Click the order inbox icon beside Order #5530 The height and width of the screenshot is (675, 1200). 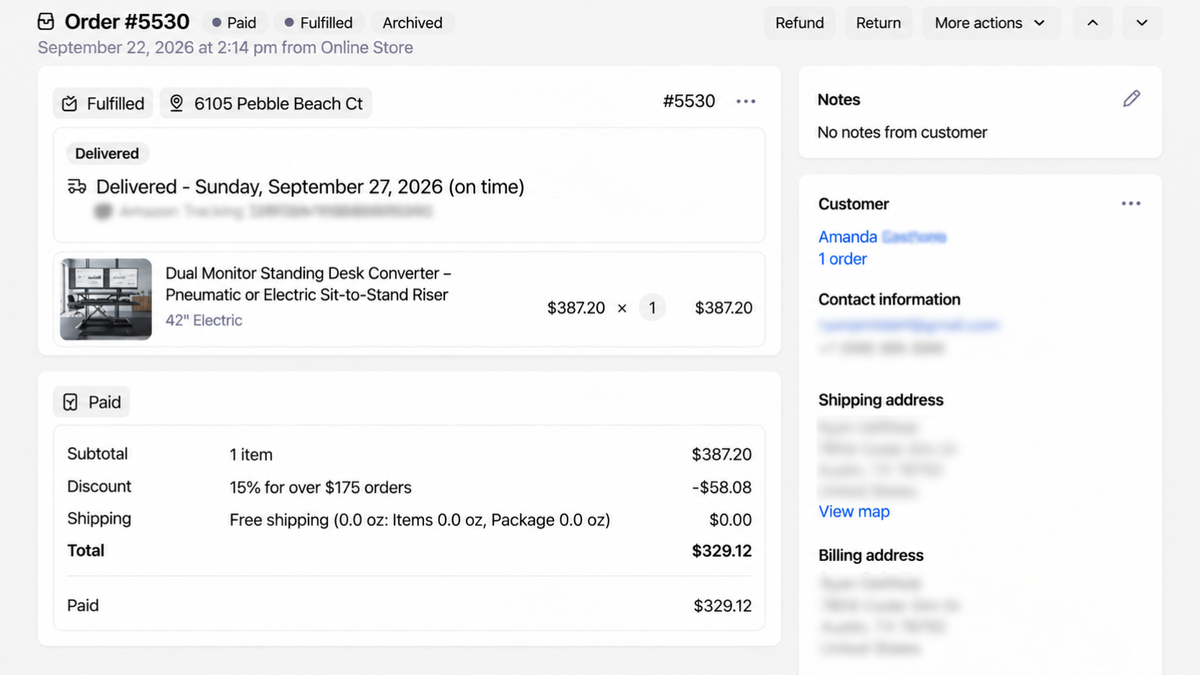[x=46, y=22]
